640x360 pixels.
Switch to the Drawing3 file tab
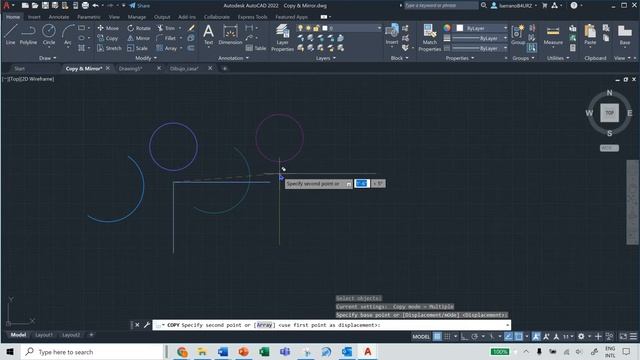[131, 68]
